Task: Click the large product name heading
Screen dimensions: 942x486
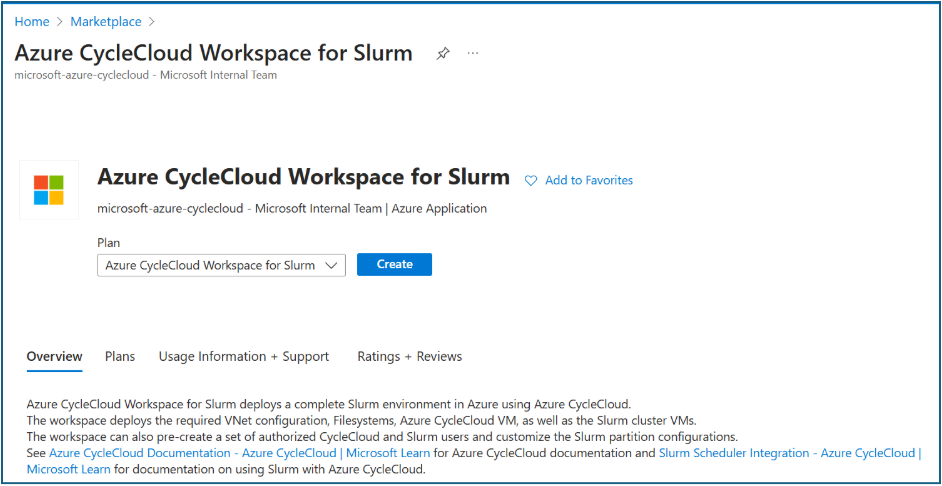Action: 303,177
